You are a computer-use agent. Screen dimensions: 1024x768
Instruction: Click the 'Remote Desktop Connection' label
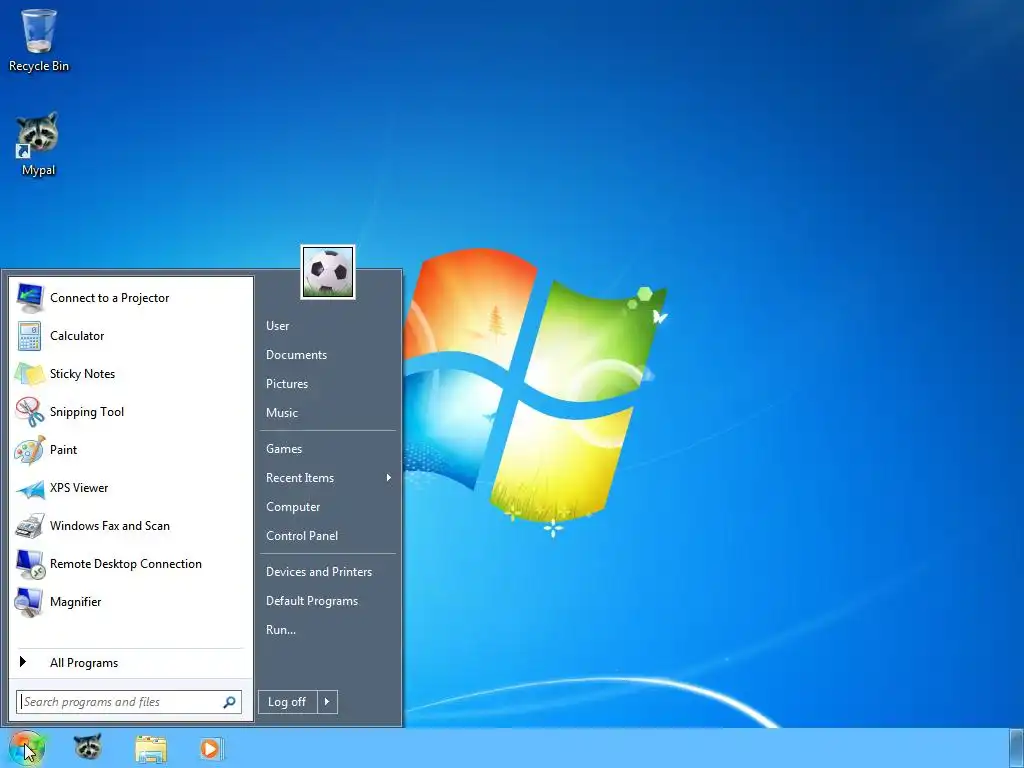126,564
